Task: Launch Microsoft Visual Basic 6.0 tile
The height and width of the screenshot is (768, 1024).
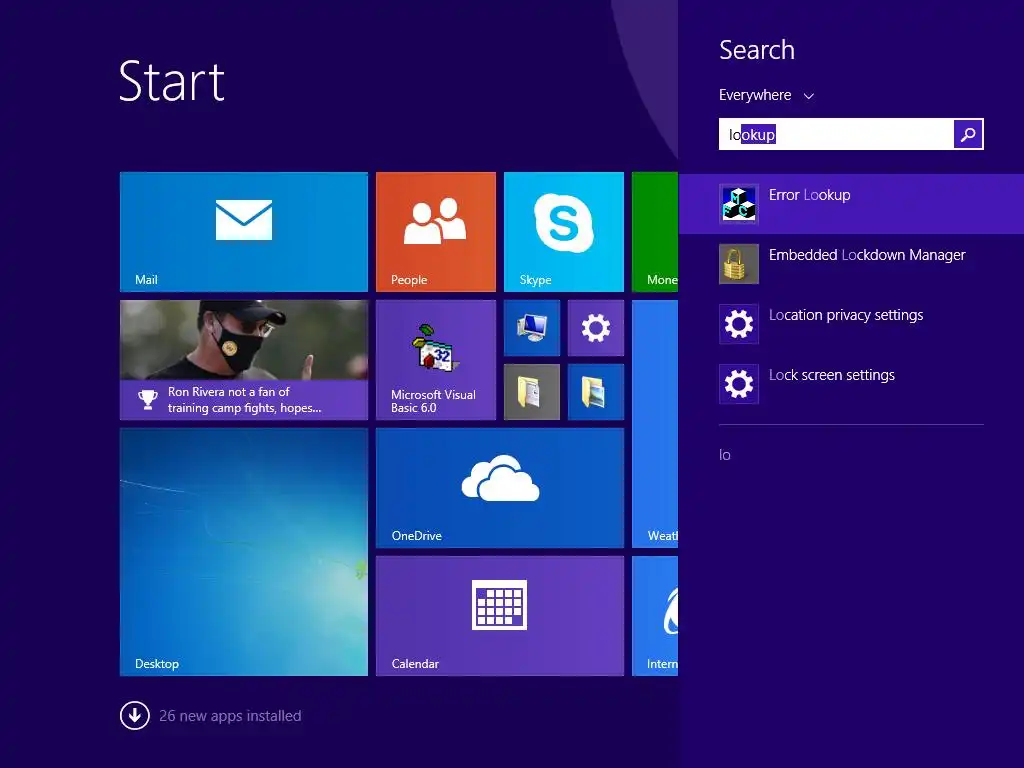Action: click(436, 360)
